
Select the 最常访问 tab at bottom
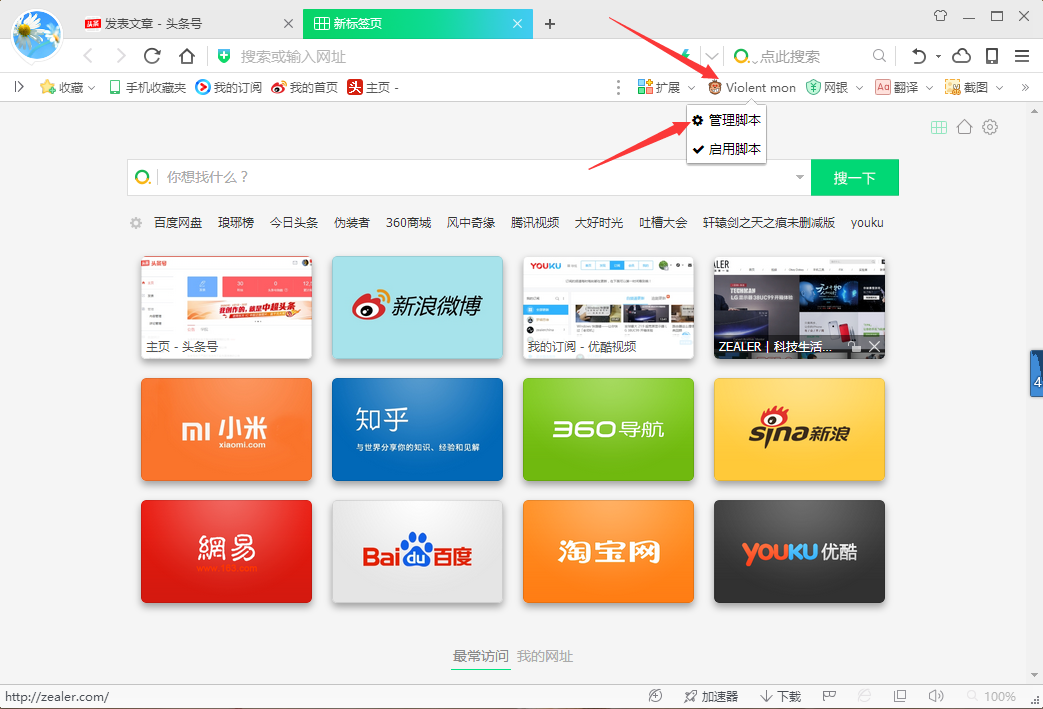pos(480,656)
